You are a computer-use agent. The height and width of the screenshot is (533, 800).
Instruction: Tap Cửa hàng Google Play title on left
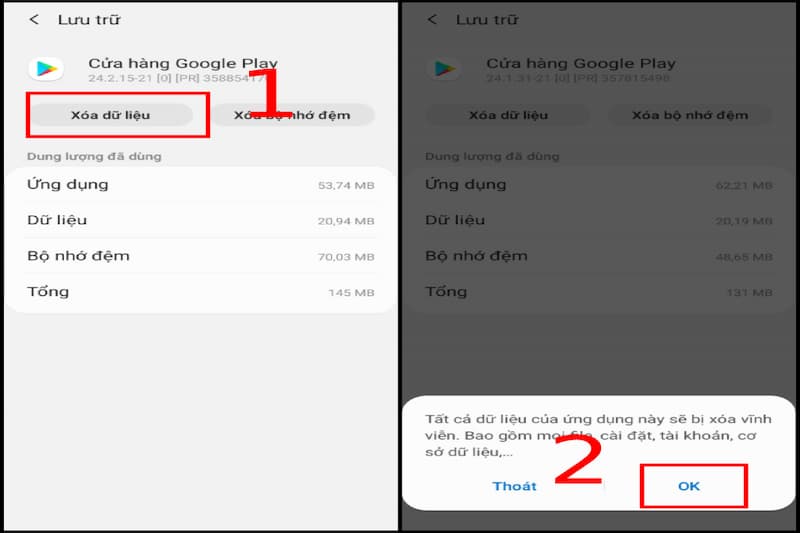[x=183, y=63]
